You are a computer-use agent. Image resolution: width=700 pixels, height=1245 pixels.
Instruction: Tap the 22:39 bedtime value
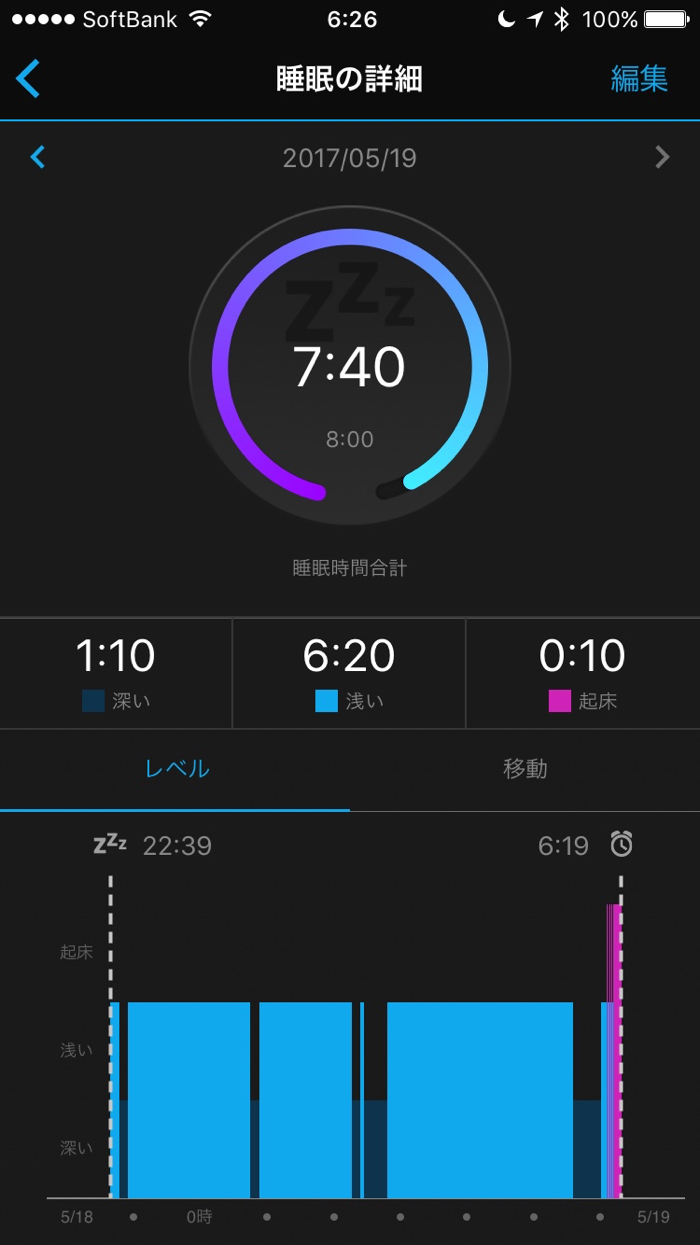pyautogui.click(x=177, y=846)
